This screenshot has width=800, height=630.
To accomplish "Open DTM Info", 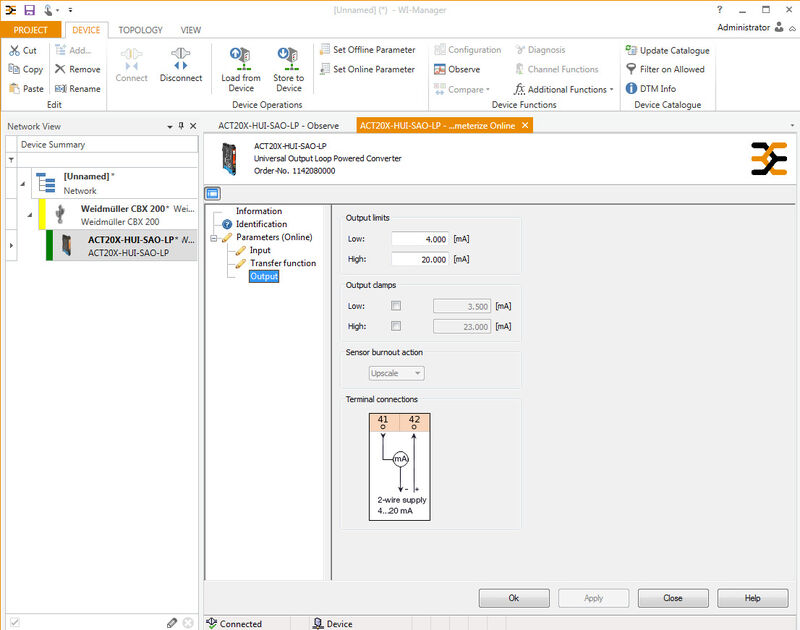I will [631, 89].
